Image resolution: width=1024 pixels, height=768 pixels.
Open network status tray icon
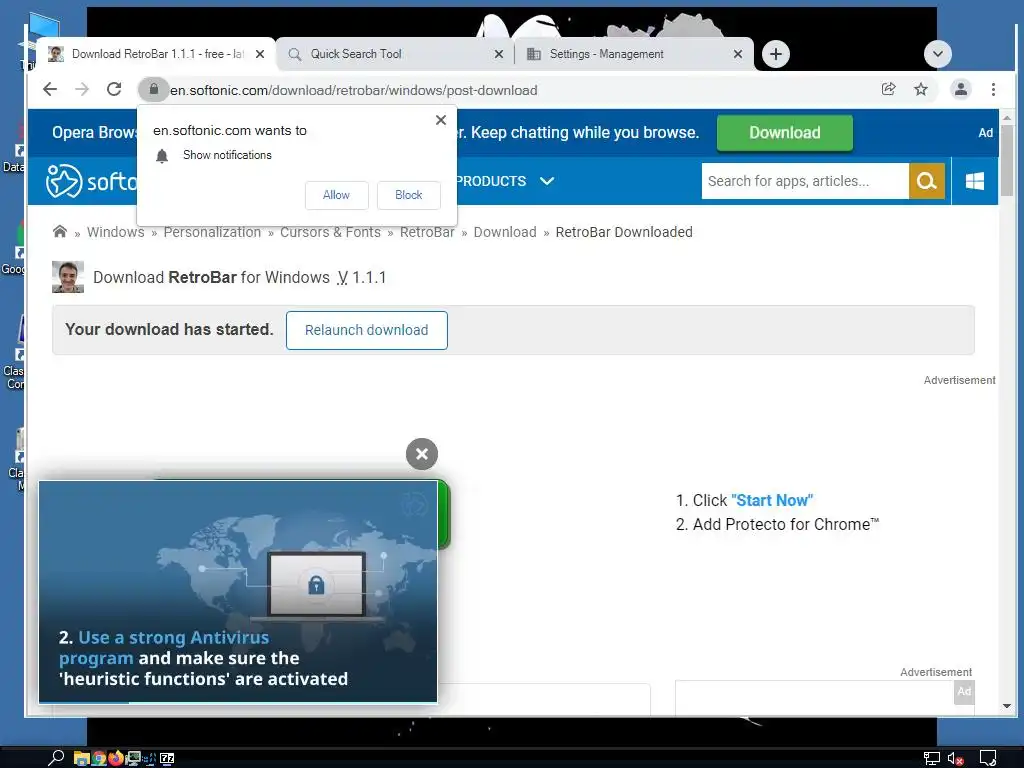[x=931, y=759]
